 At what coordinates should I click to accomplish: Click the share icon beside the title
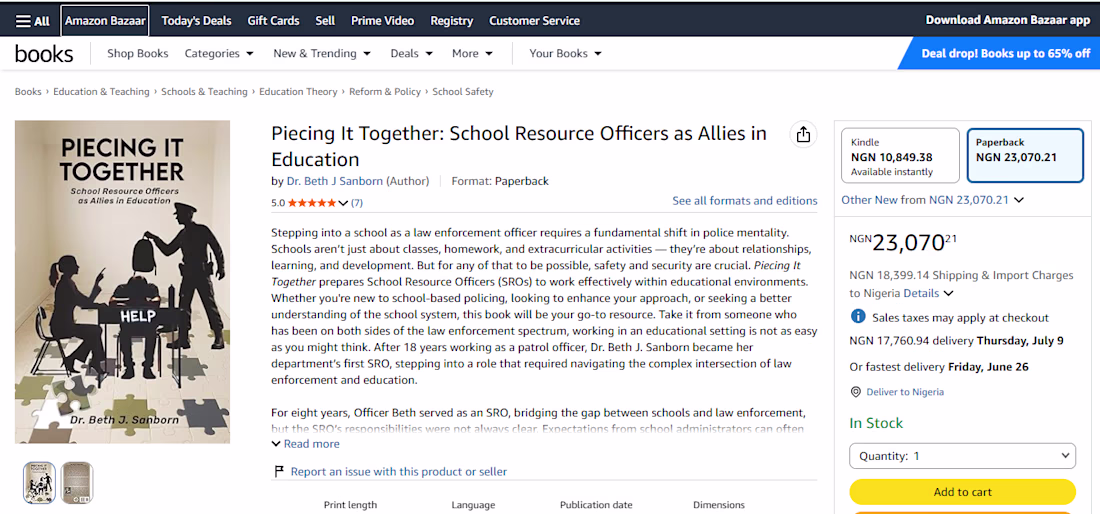tap(803, 135)
